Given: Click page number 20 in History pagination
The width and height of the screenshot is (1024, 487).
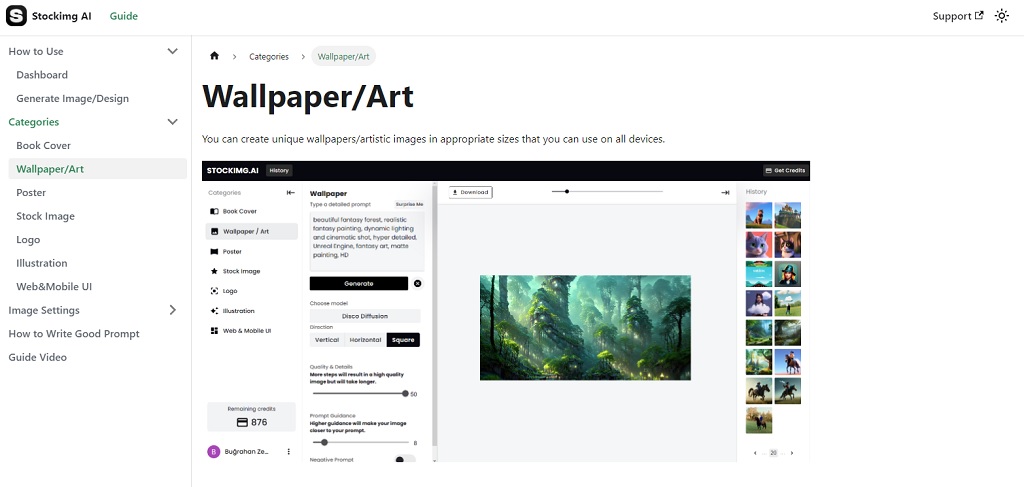Looking at the screenshot, I should 773,453.
